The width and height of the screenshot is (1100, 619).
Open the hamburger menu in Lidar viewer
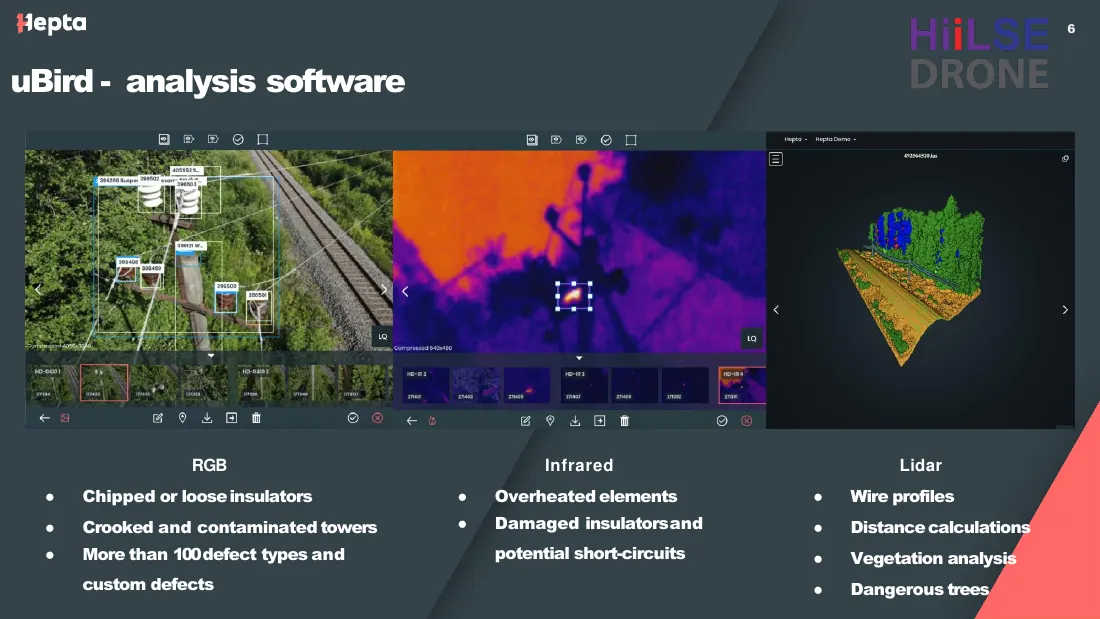point(776,159)
